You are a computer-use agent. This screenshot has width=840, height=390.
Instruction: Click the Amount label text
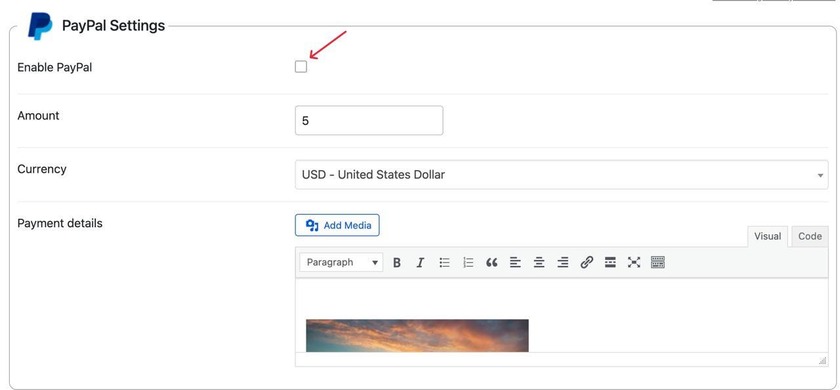point(39,115)
